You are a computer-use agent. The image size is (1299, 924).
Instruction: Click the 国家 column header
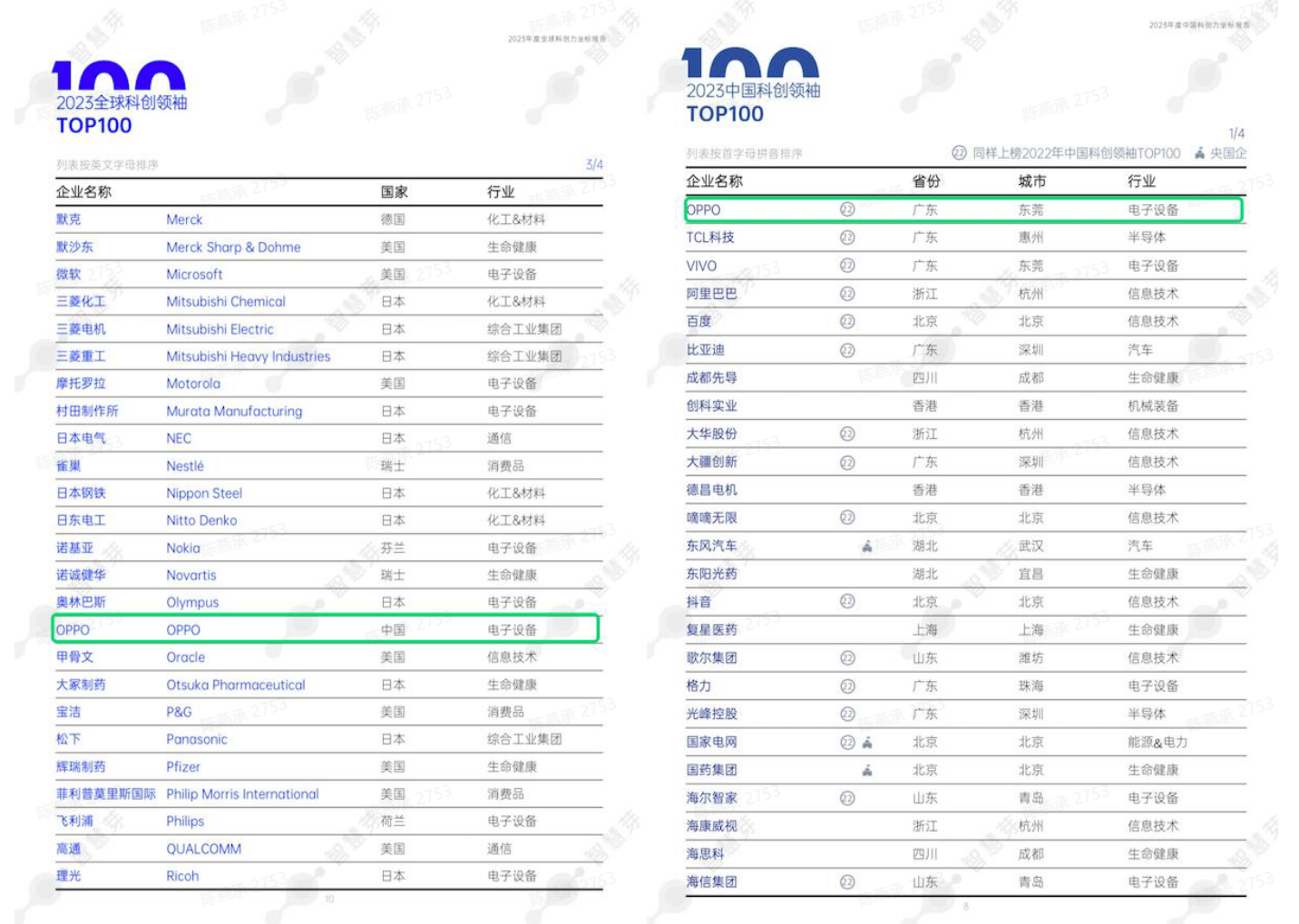pos(394,192)
